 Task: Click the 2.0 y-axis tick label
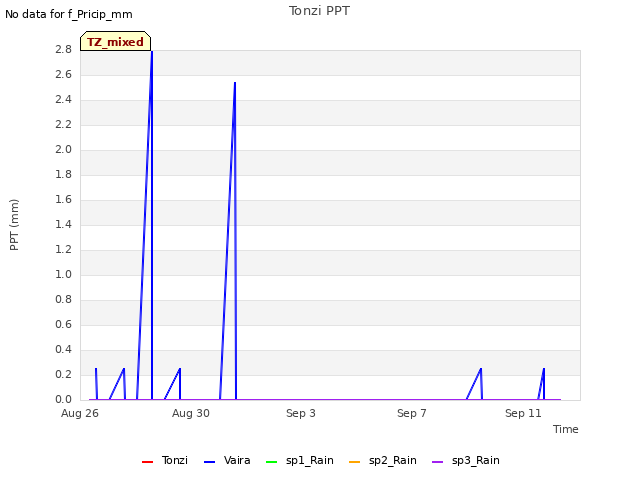[63, 150]
